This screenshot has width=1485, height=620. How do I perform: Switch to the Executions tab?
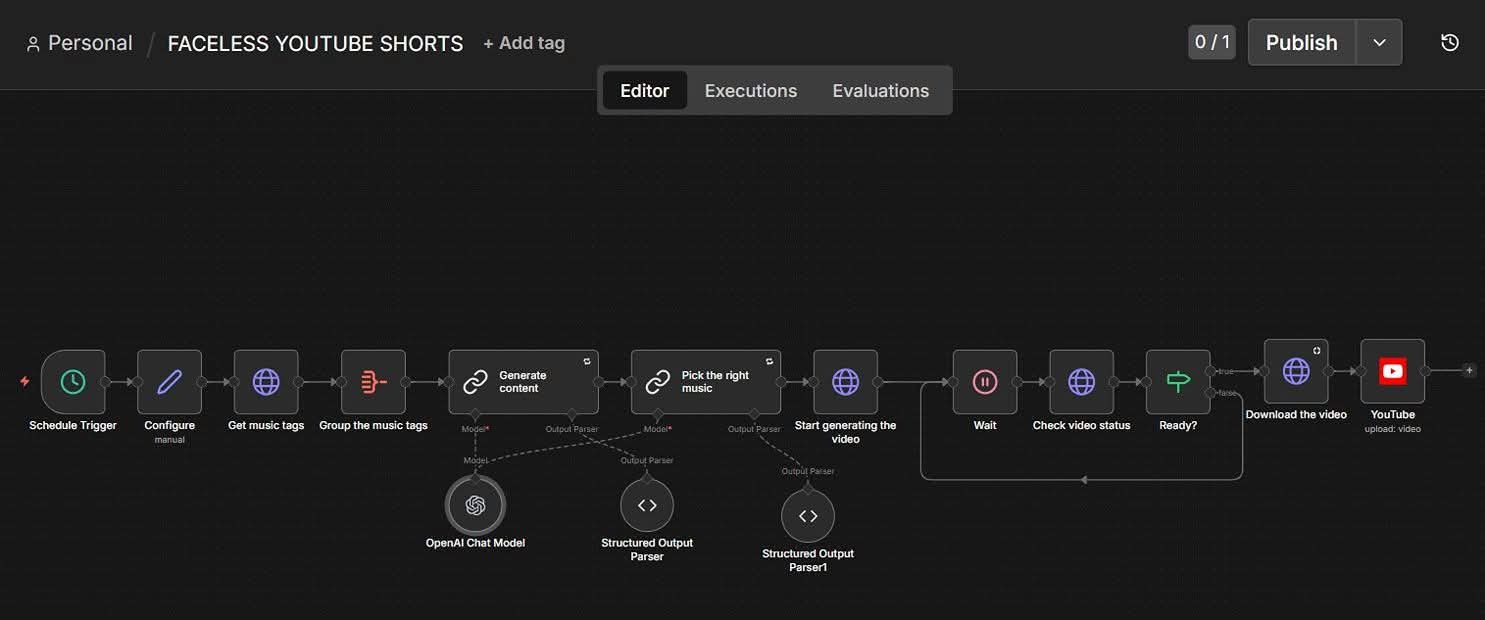point(751,90)
